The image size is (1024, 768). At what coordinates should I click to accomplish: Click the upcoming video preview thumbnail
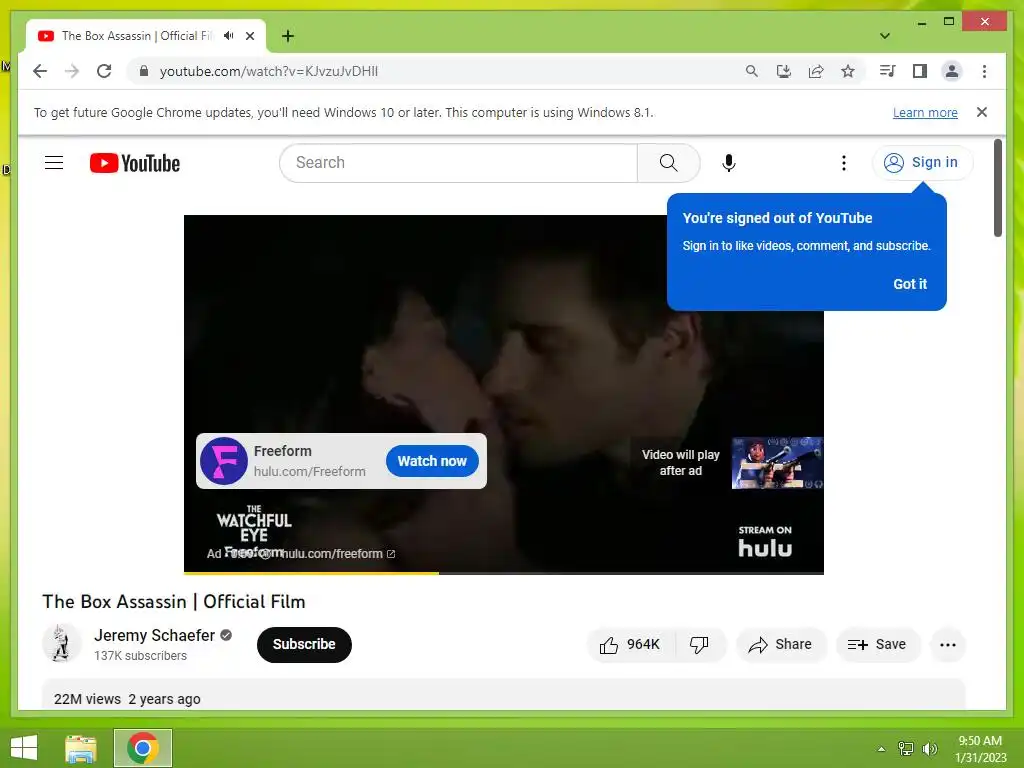pyautogui.click(x=777, y=463)
